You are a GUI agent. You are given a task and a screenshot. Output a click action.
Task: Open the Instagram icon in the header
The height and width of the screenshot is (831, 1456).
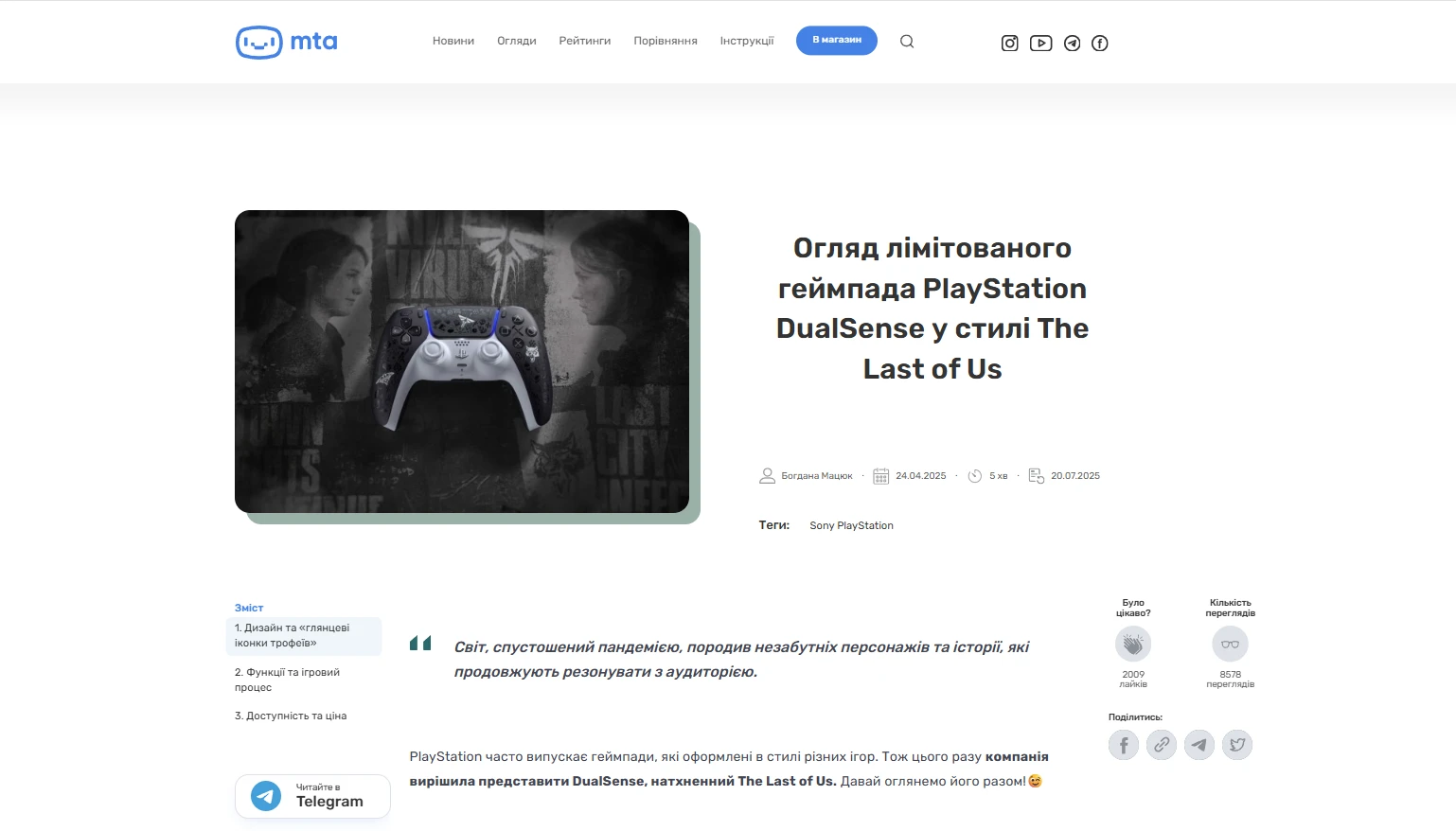pyautogui.click(x=1010, y=43)
